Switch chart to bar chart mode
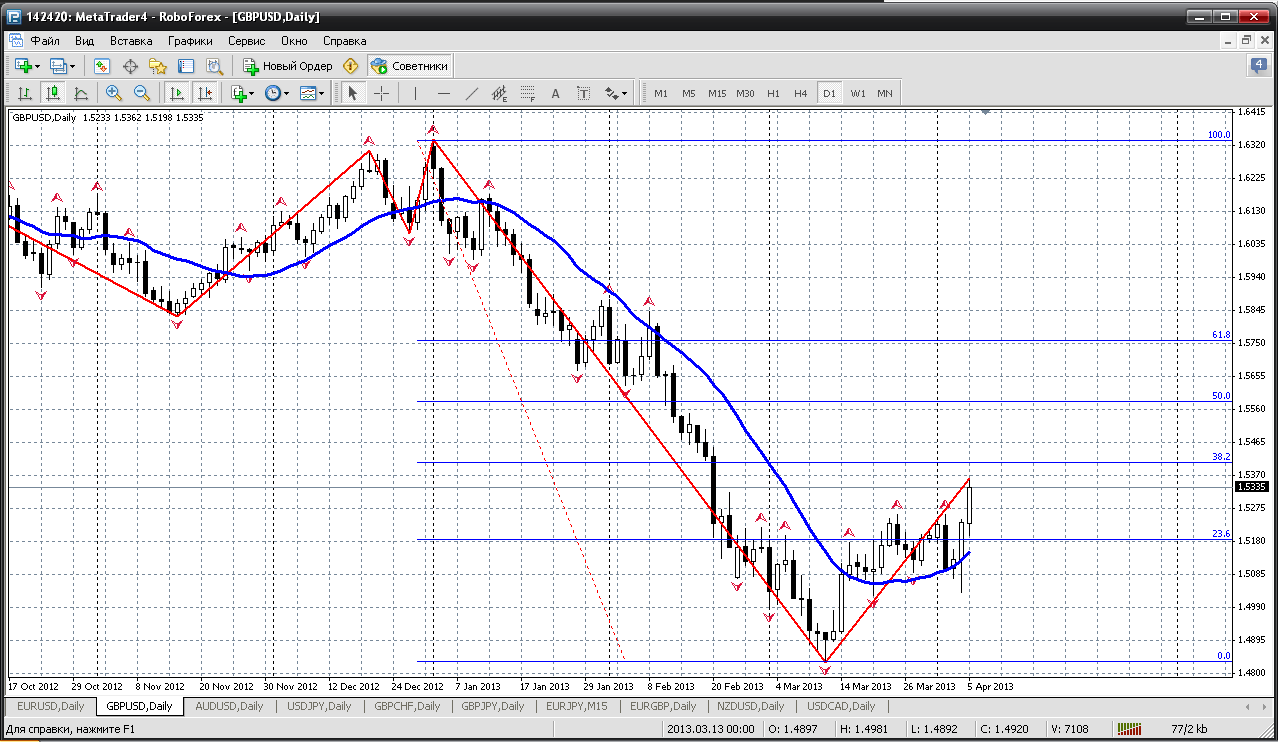 (x=25, y=93)
